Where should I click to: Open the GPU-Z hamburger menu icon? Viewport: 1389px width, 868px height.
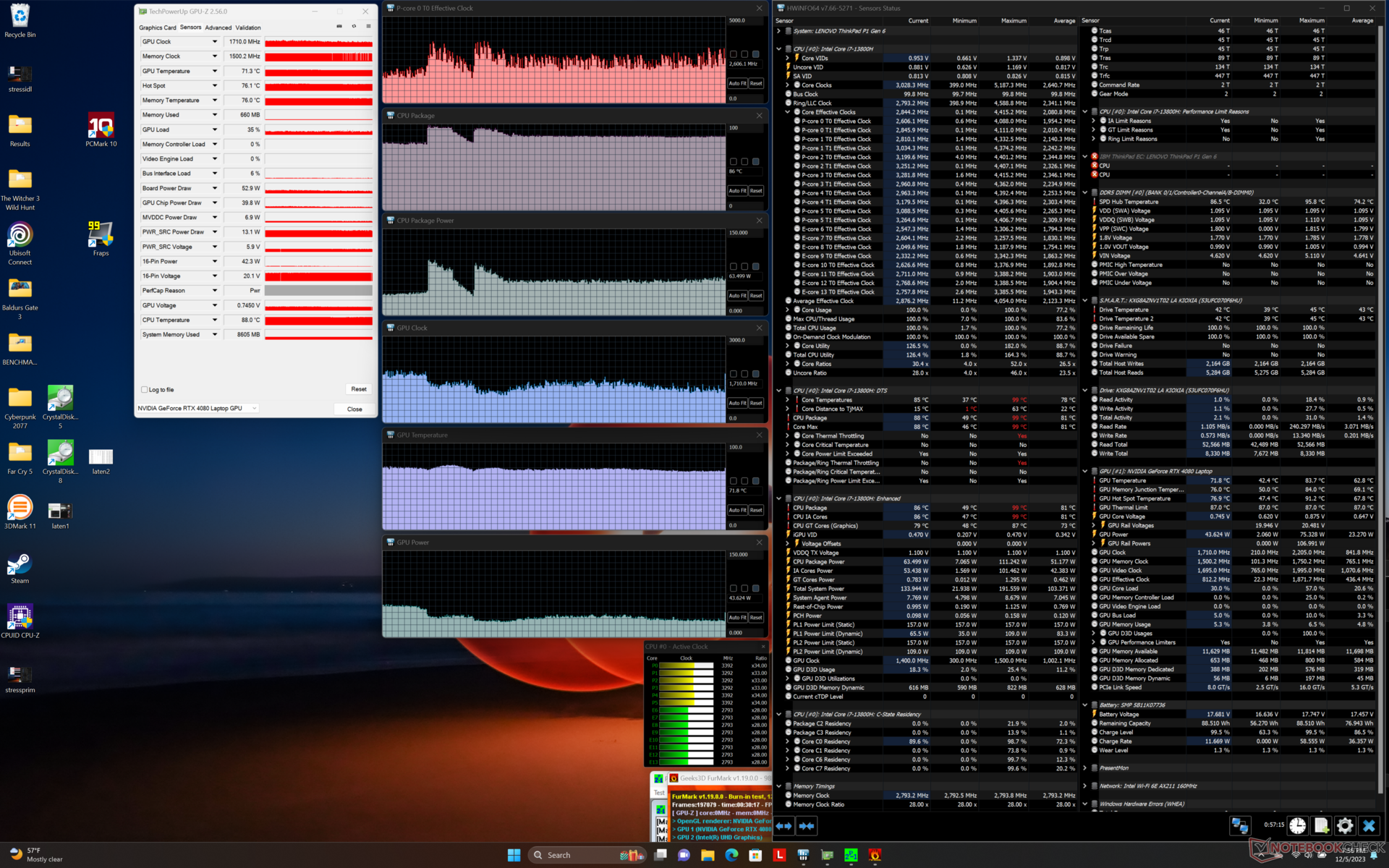[x=368, y=27]
